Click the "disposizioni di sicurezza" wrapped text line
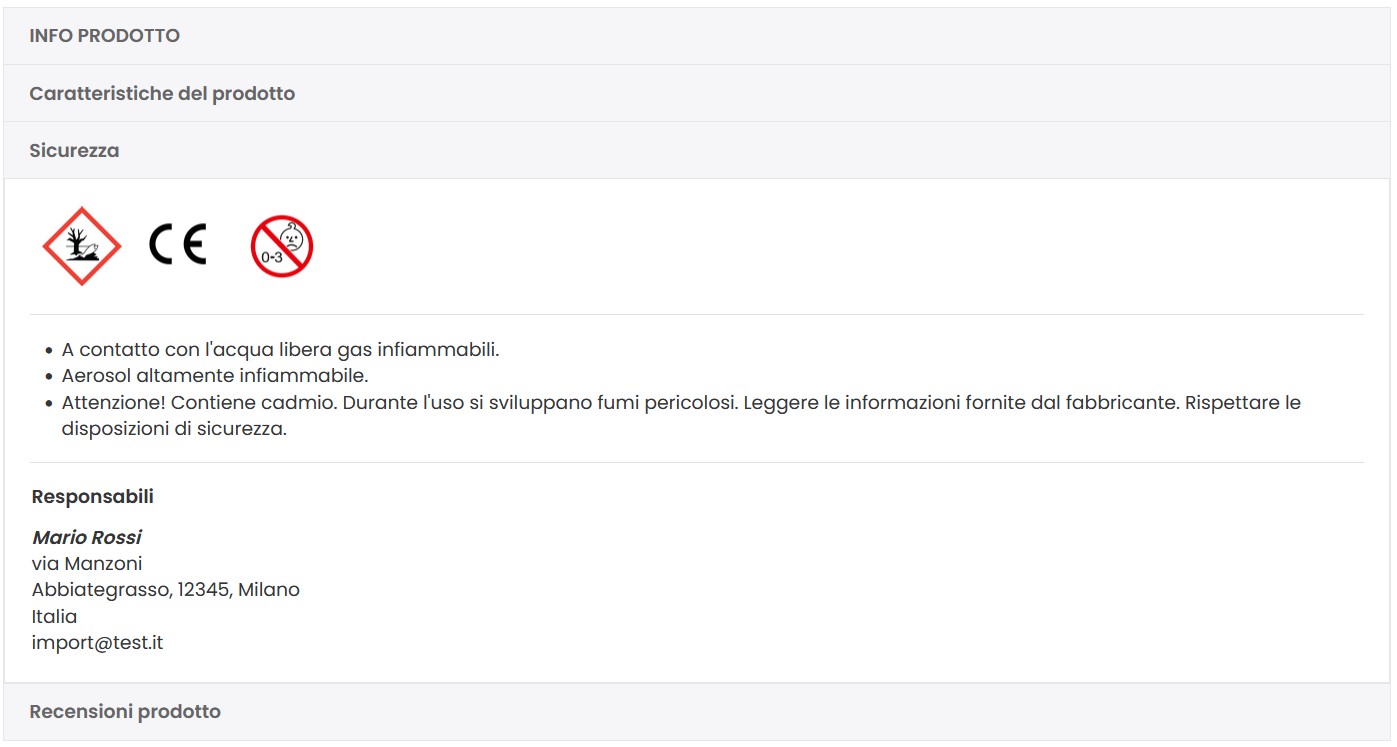 tap(174, 429)
